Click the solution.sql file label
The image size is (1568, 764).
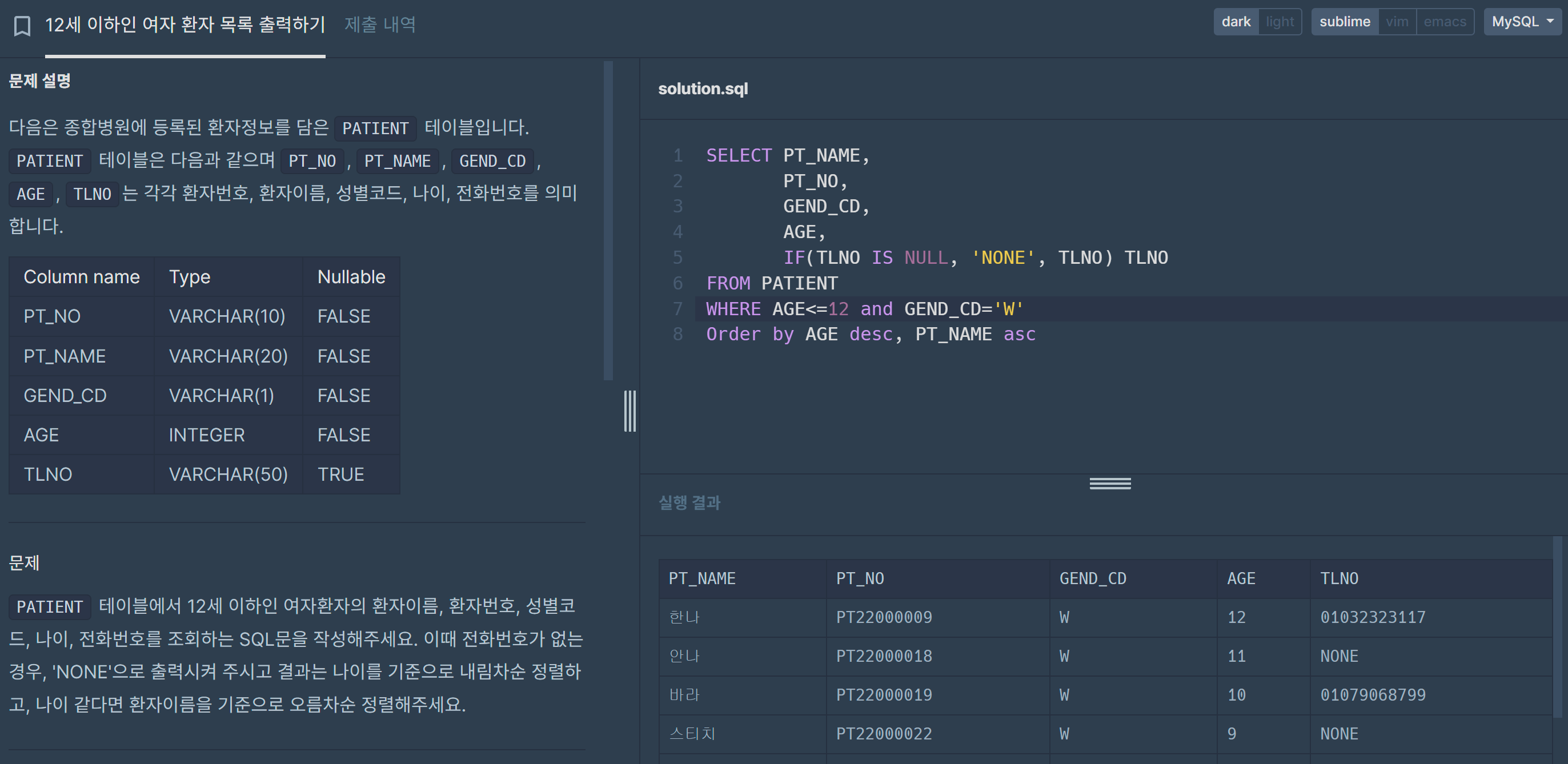[x=703, y=89]
